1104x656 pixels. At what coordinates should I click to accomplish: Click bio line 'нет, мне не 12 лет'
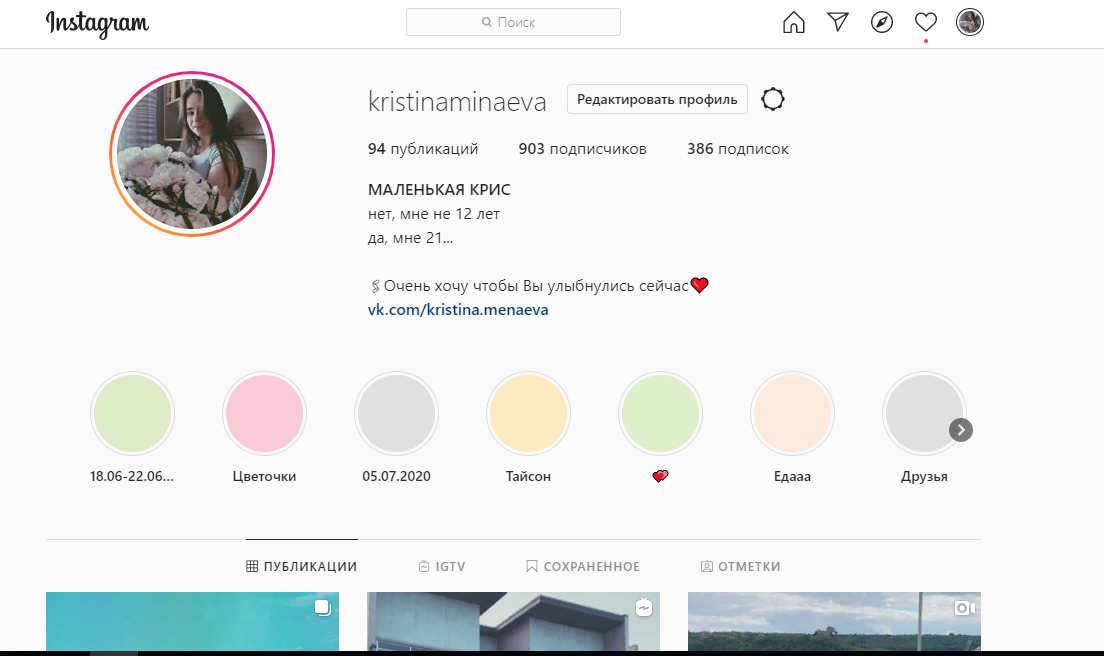(434, 214)
